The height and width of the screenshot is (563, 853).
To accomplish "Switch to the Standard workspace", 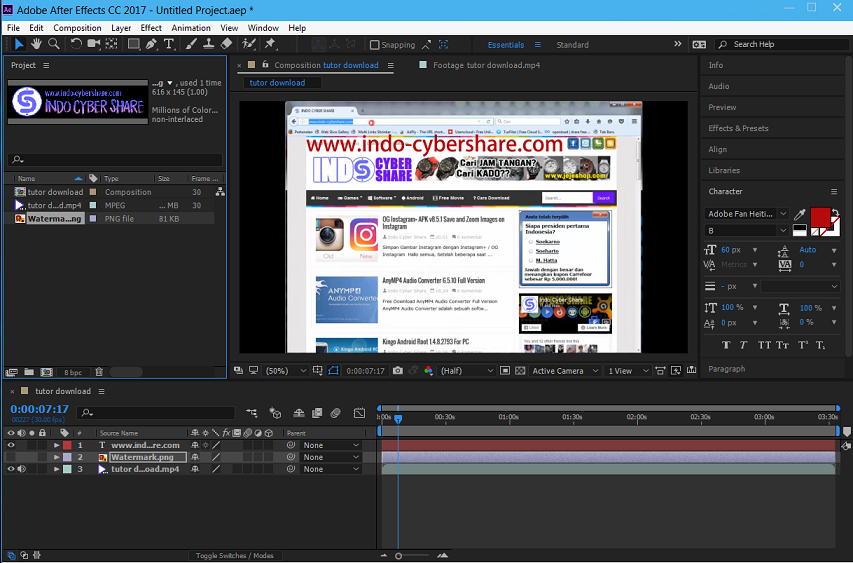I will click(x=572, y=45).
